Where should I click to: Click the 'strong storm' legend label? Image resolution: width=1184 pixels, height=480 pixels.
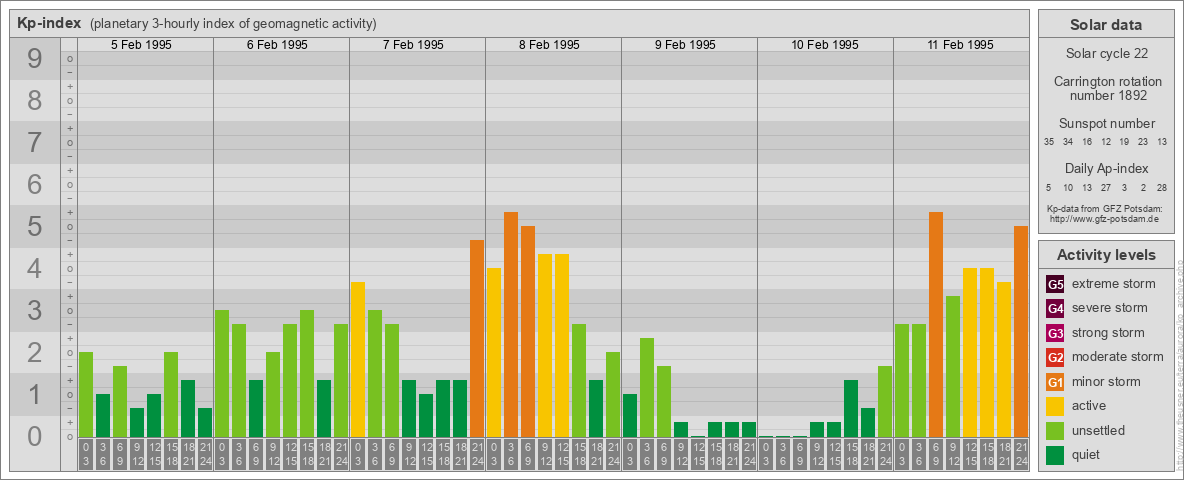click(x=1108, y=333)
